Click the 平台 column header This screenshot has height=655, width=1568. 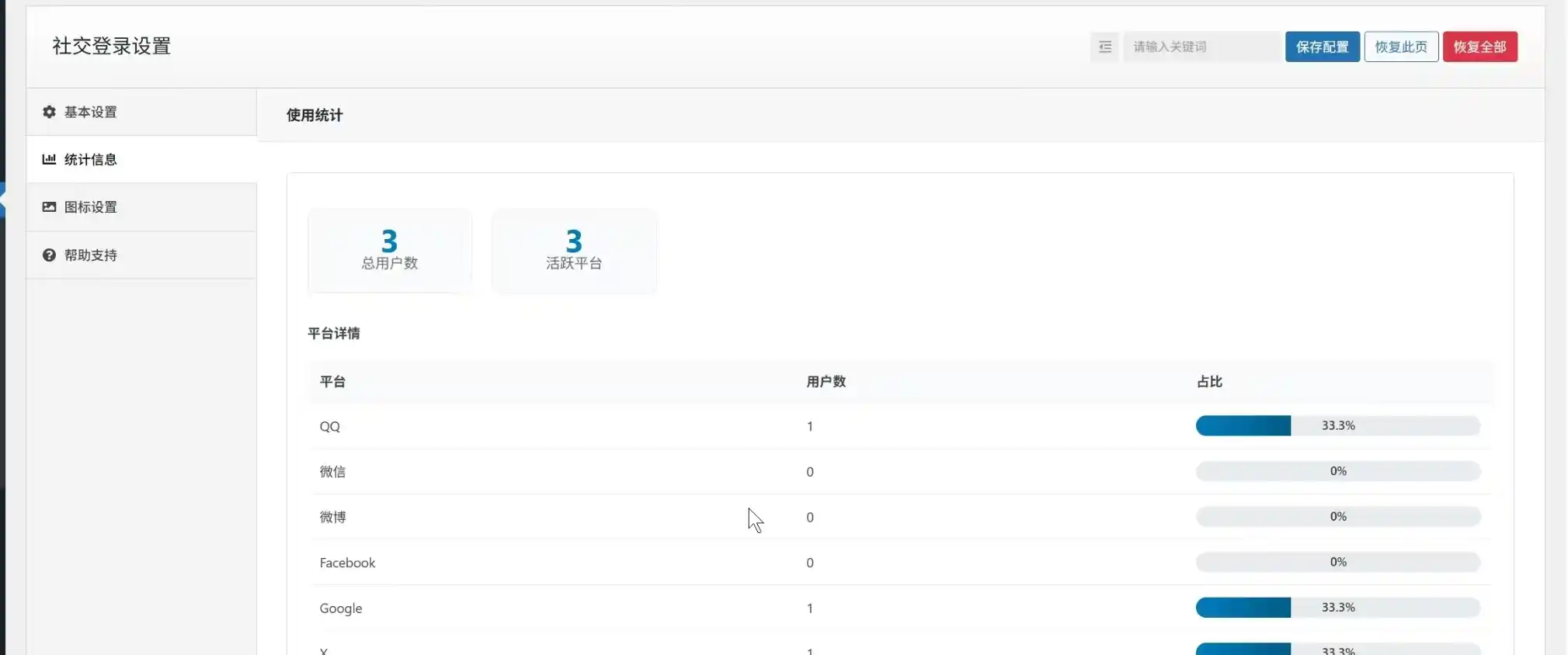pyautogui.click(x=332, y=382)
